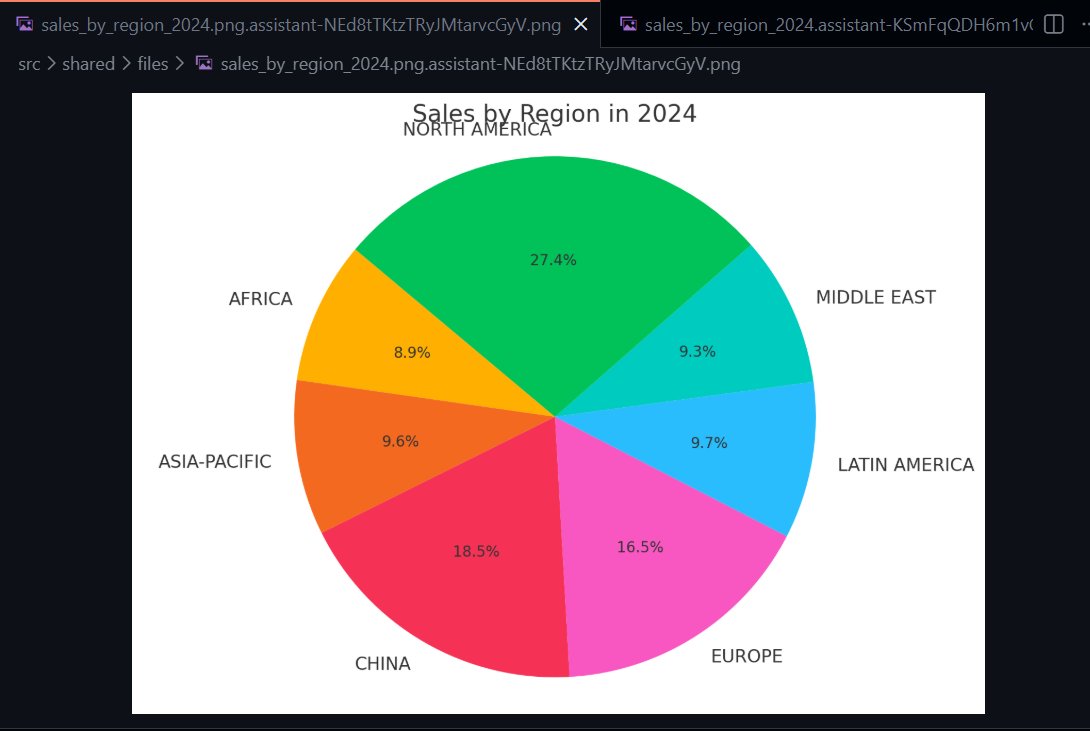
Task: Open the src breadcrumb dropdown
Action: click(29, 63)
